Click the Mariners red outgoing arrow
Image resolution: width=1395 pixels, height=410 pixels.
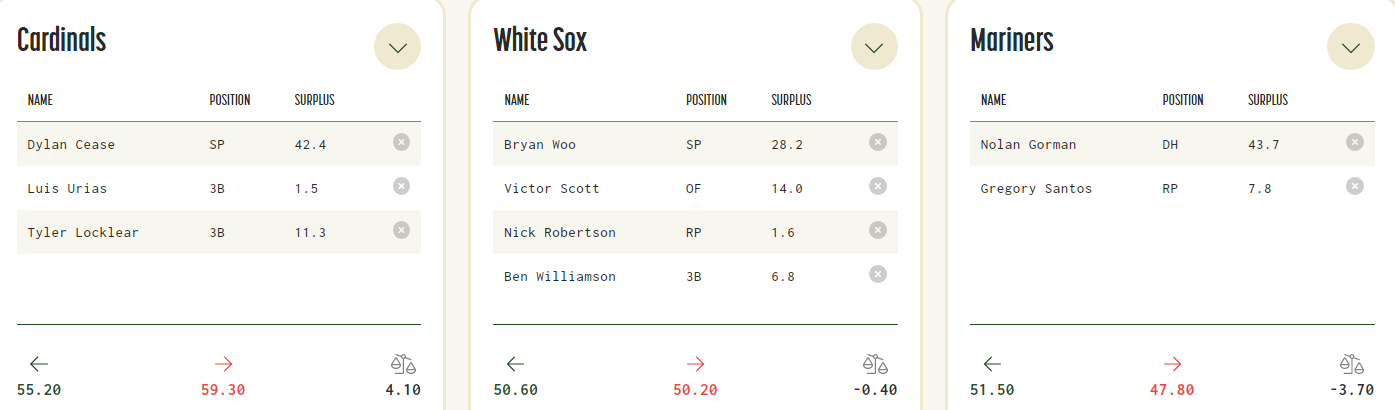[x=1173, y=364]
